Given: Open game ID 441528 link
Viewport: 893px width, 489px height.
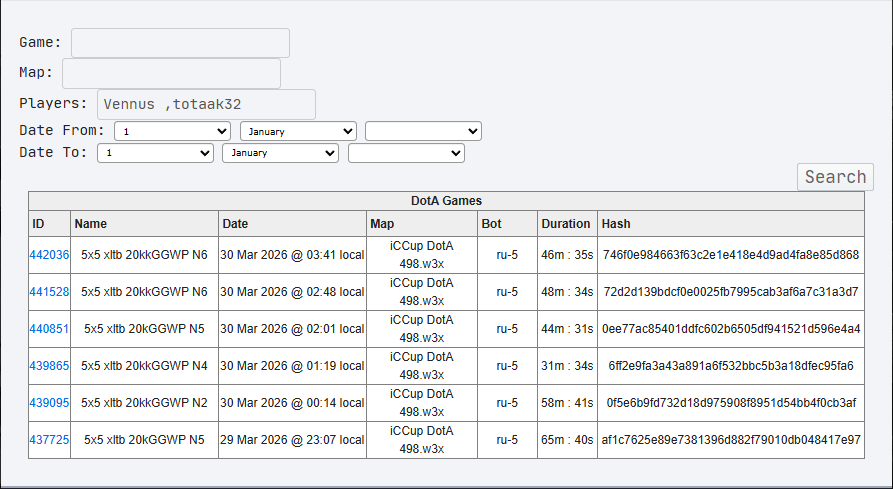Looking at the screenshot, I should [x=49, y=292].
